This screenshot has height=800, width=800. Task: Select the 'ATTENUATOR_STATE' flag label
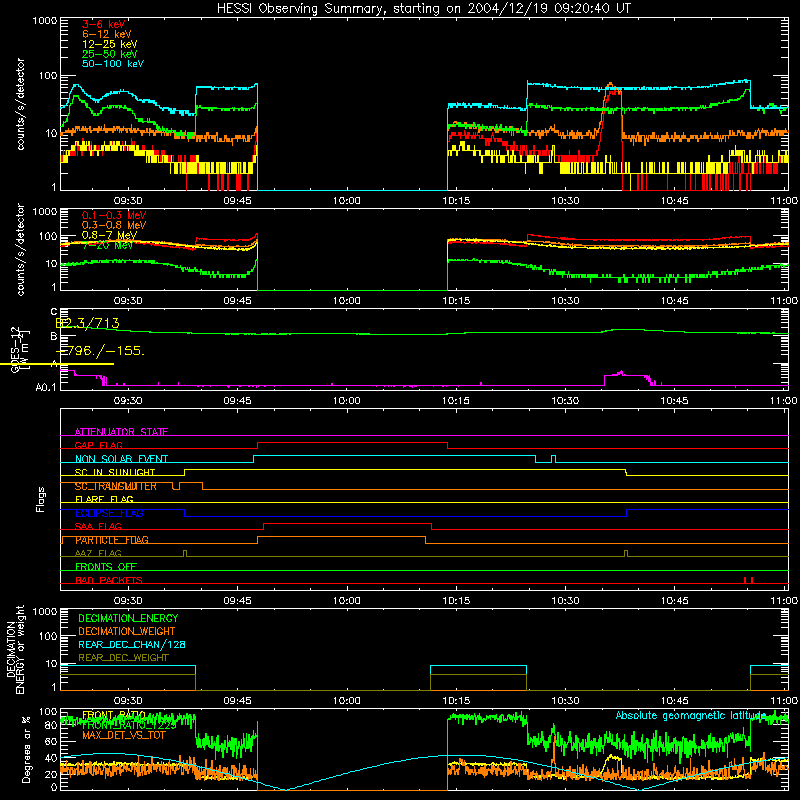pyautogui.click(x=121, y=432)
